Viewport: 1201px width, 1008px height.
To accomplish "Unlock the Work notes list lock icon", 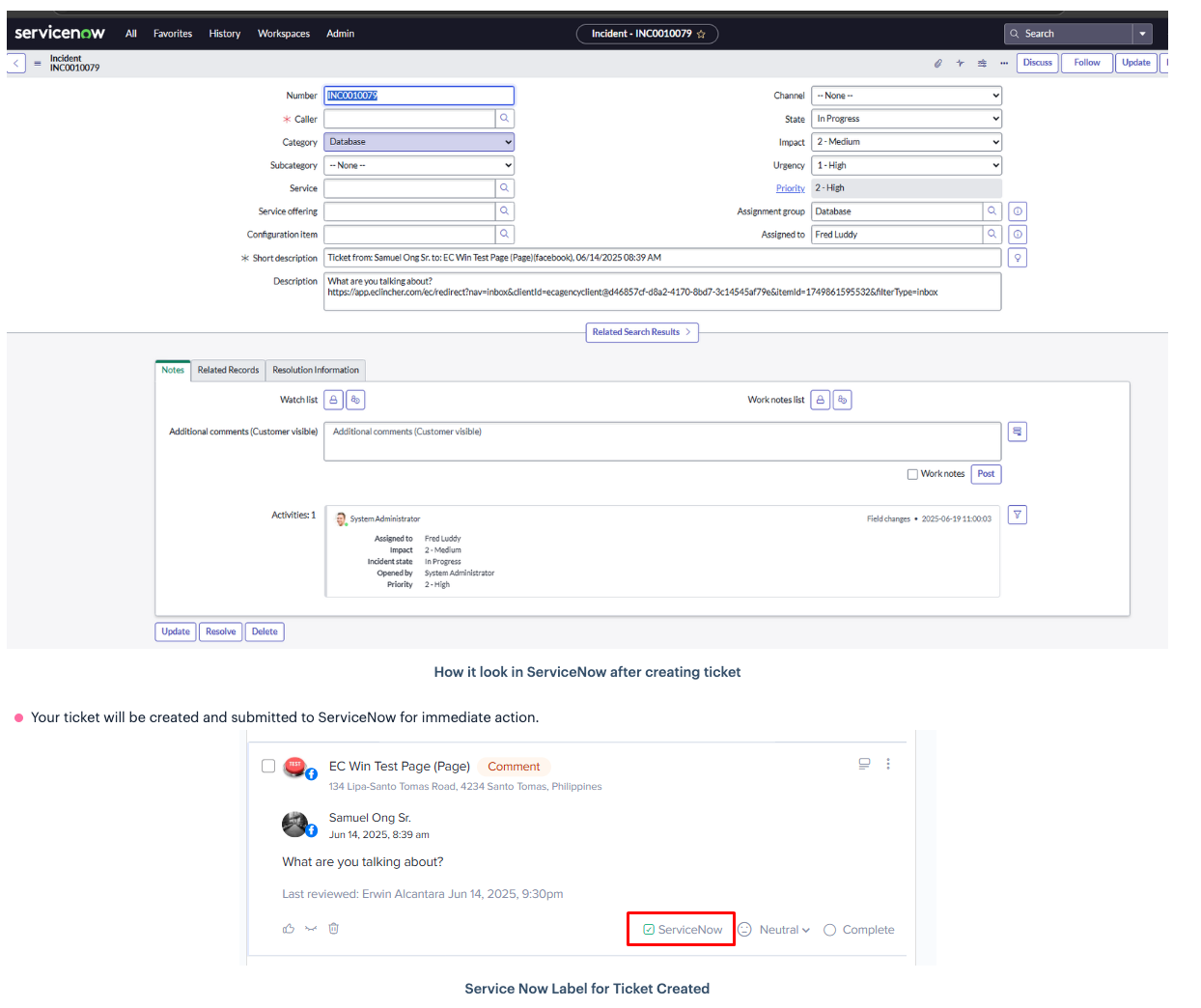I will point(821,400).
